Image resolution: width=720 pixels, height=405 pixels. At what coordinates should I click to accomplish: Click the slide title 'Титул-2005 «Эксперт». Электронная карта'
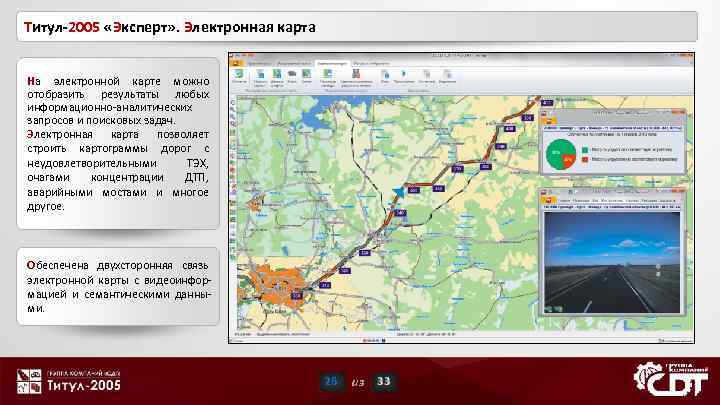point(169,27)
